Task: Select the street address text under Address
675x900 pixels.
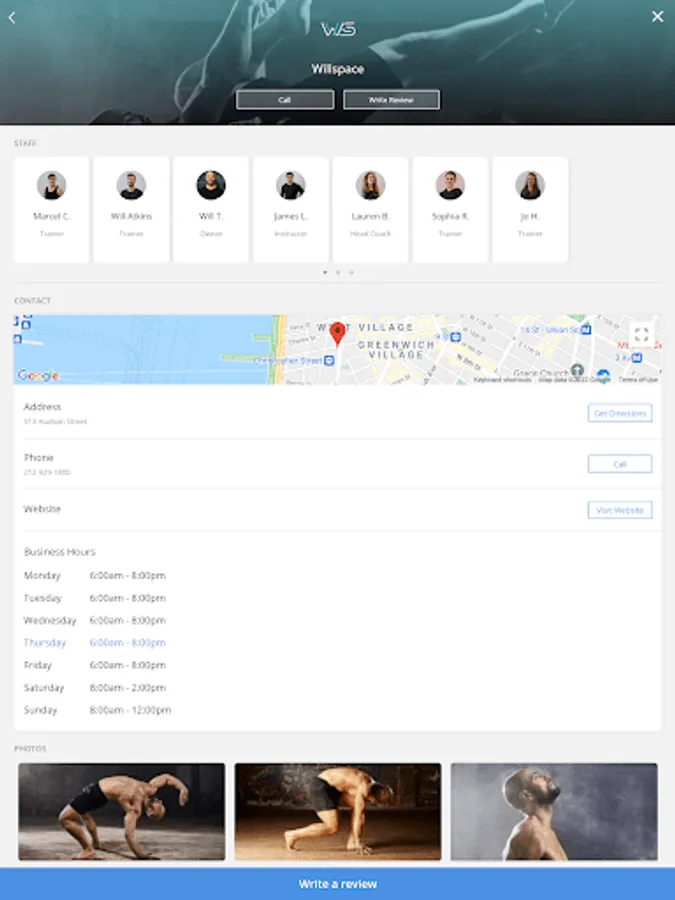Action: coord(55,421)
